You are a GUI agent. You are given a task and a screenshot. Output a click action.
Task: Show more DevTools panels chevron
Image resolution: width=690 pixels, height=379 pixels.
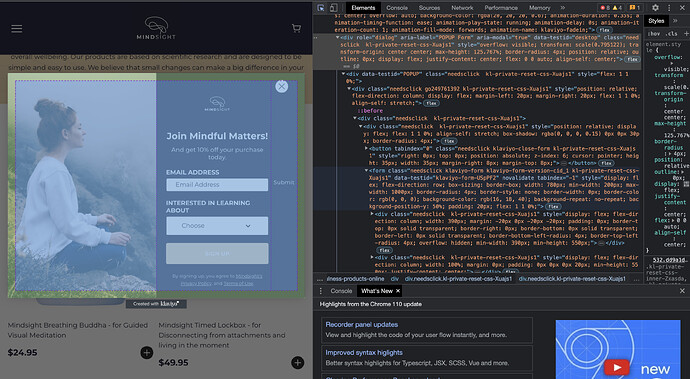coord(562,7)
